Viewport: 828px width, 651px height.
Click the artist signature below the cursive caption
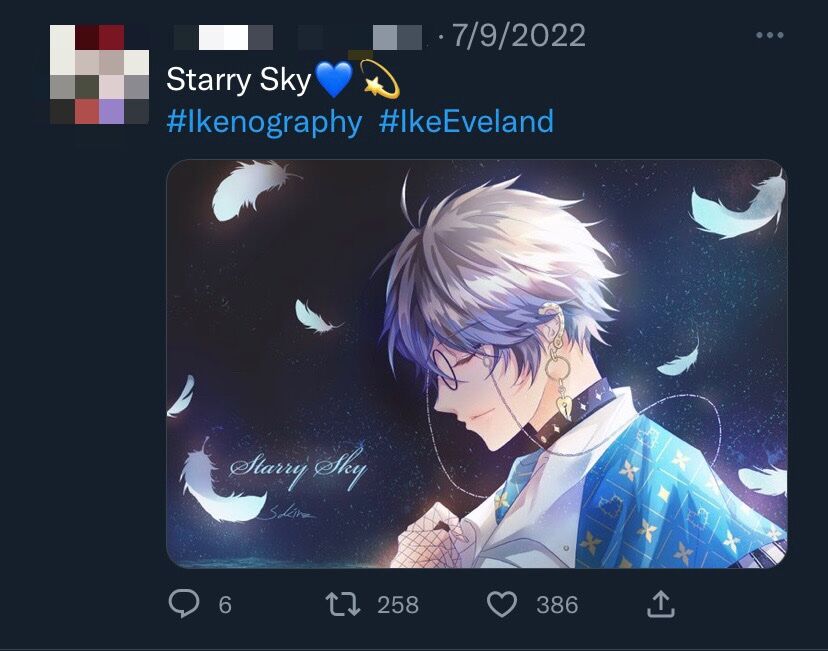[288, 511]
